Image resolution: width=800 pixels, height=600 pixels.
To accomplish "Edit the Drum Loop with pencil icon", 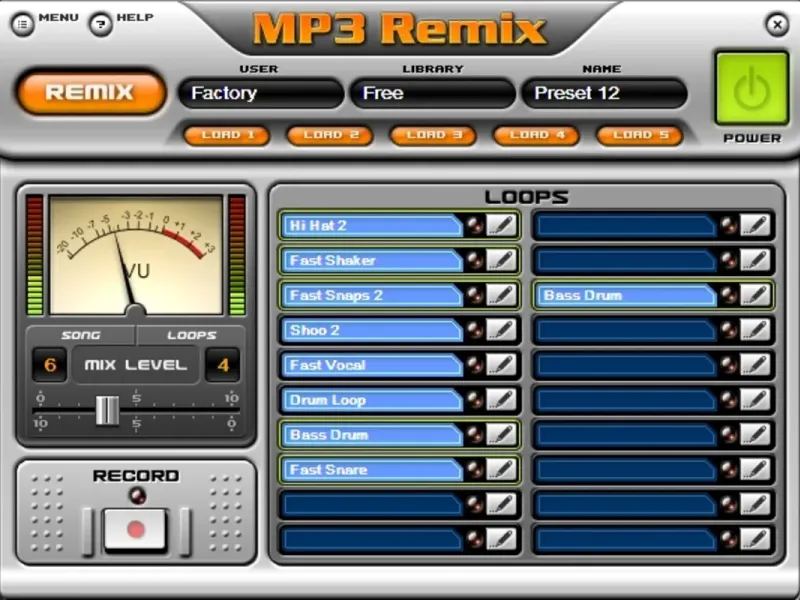I will (502, 399).
